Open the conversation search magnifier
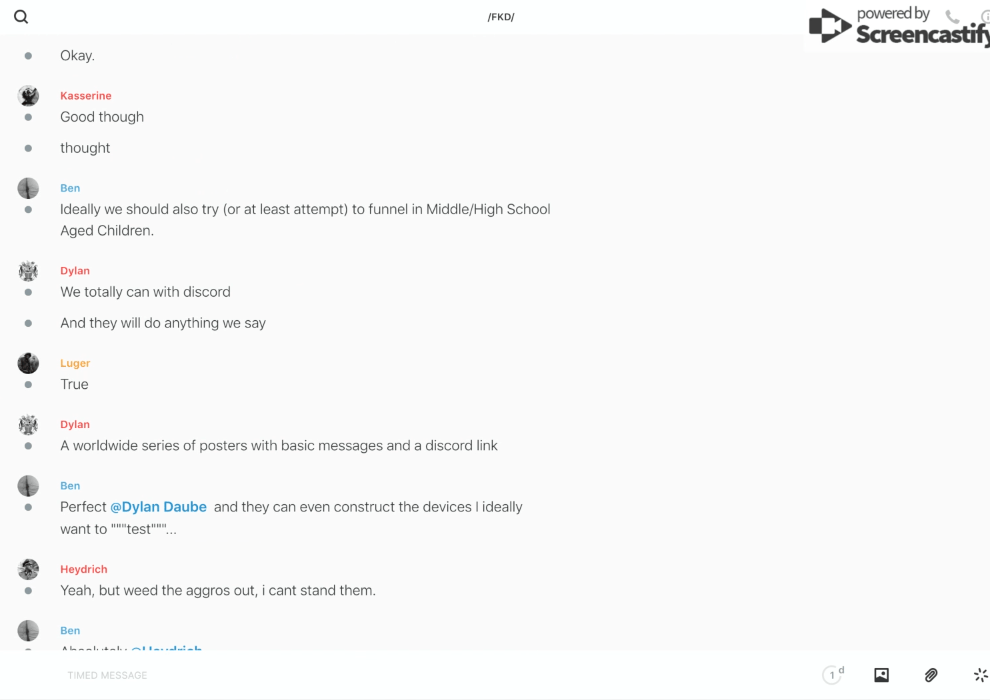The height and width of the screenshot is (700, 990). (x=21, y=17)
